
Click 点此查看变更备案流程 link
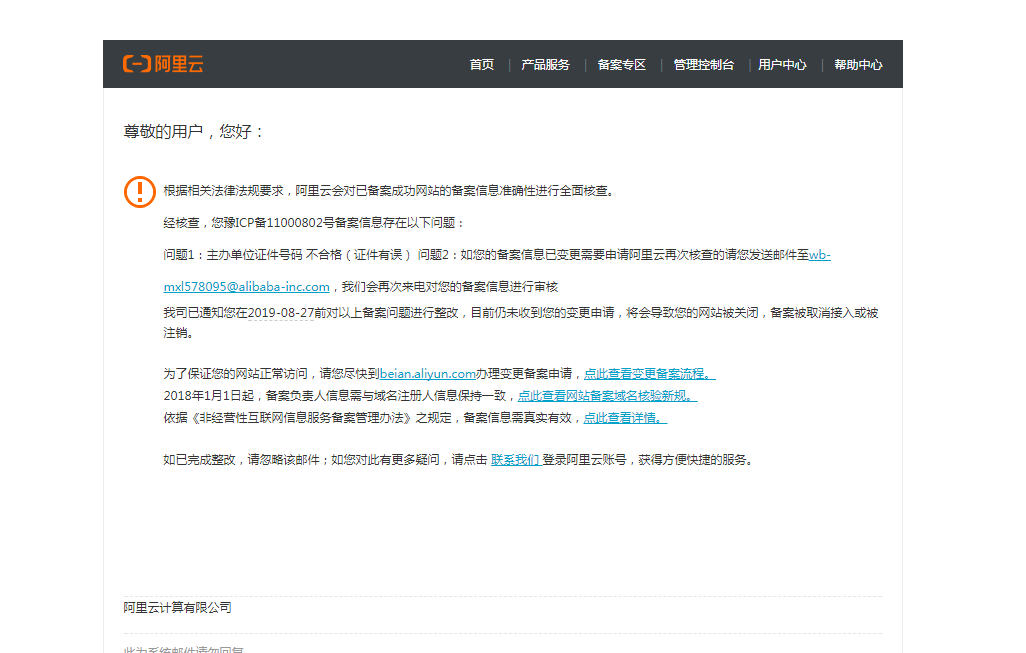coord(649,374)
